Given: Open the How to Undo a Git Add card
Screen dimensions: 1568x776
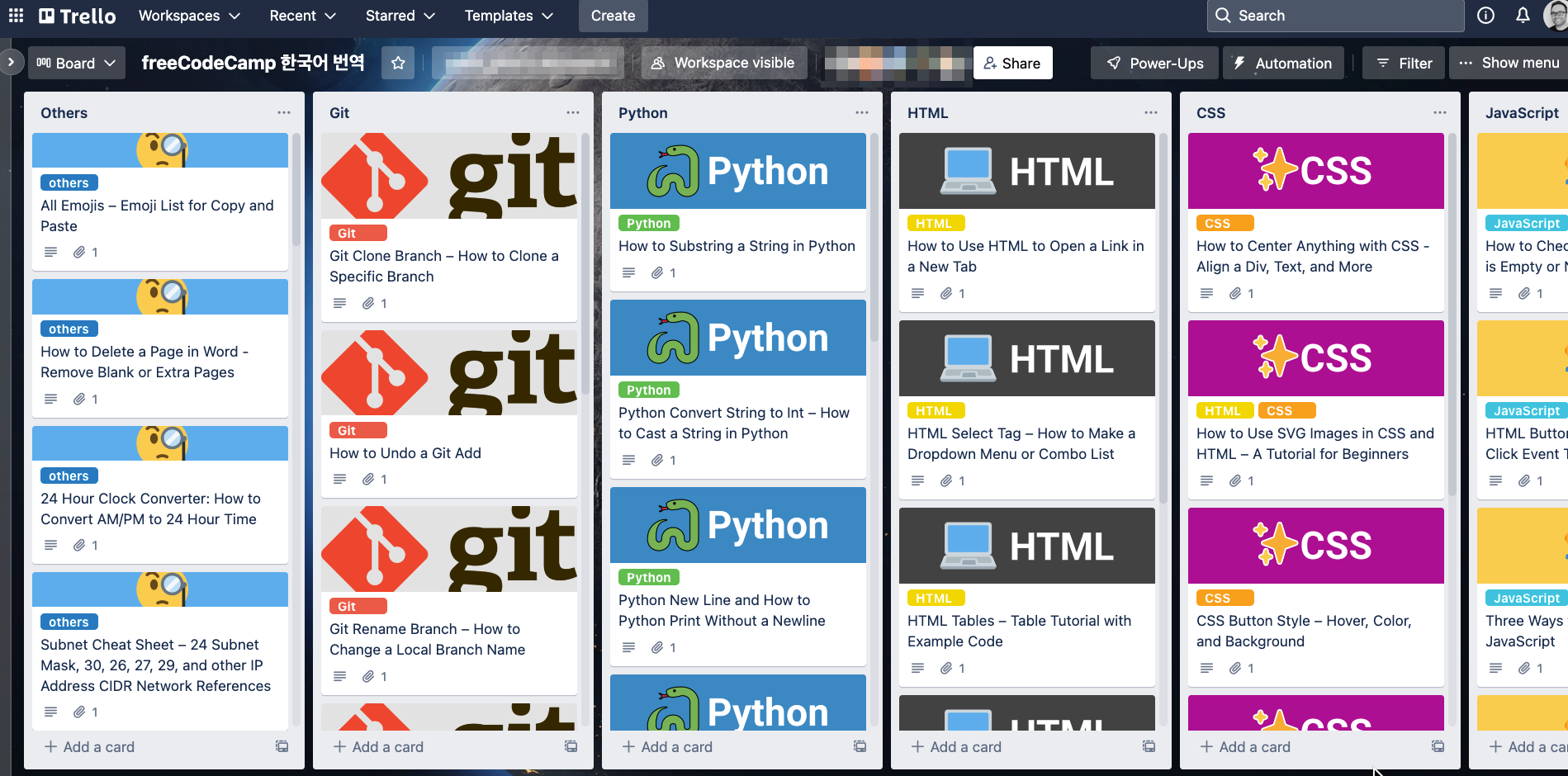Looking at the screenshot, I should point(405,453).
